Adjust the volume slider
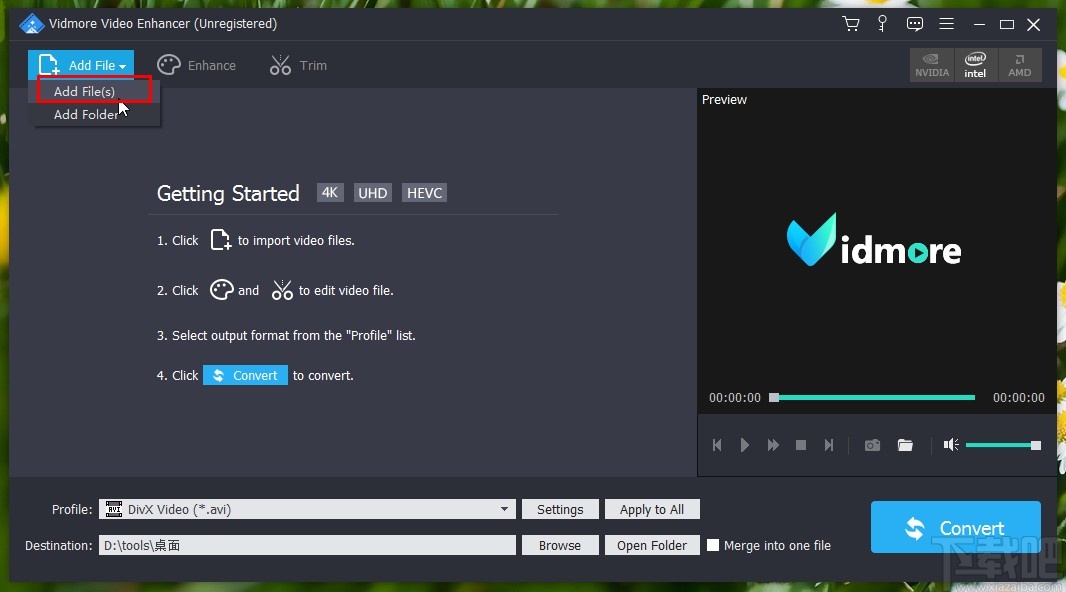 pos(1003,445)
